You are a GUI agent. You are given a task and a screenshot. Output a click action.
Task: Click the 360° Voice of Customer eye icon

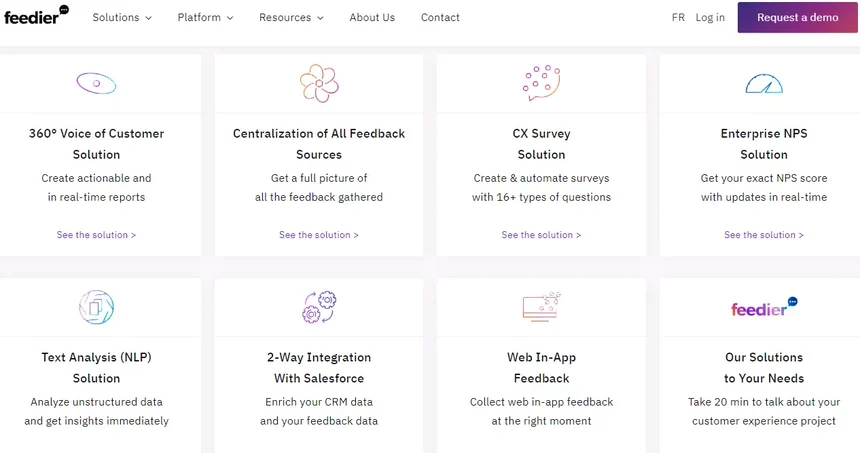click(96, 83)
